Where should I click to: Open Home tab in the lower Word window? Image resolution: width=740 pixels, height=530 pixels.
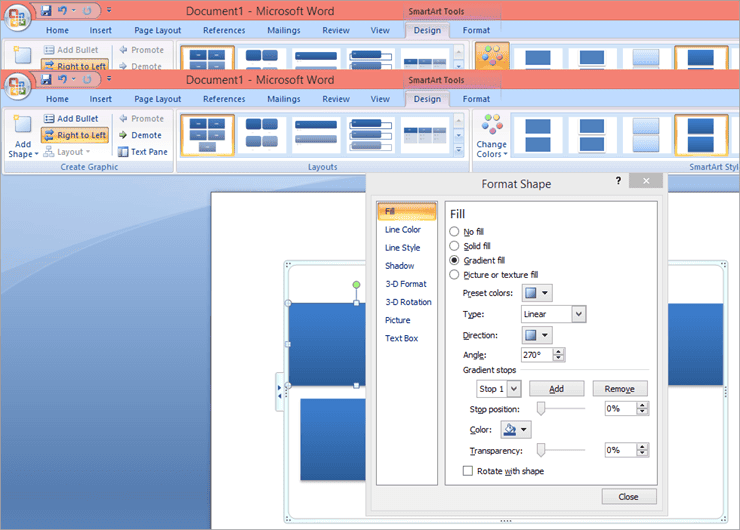[57, 99]
